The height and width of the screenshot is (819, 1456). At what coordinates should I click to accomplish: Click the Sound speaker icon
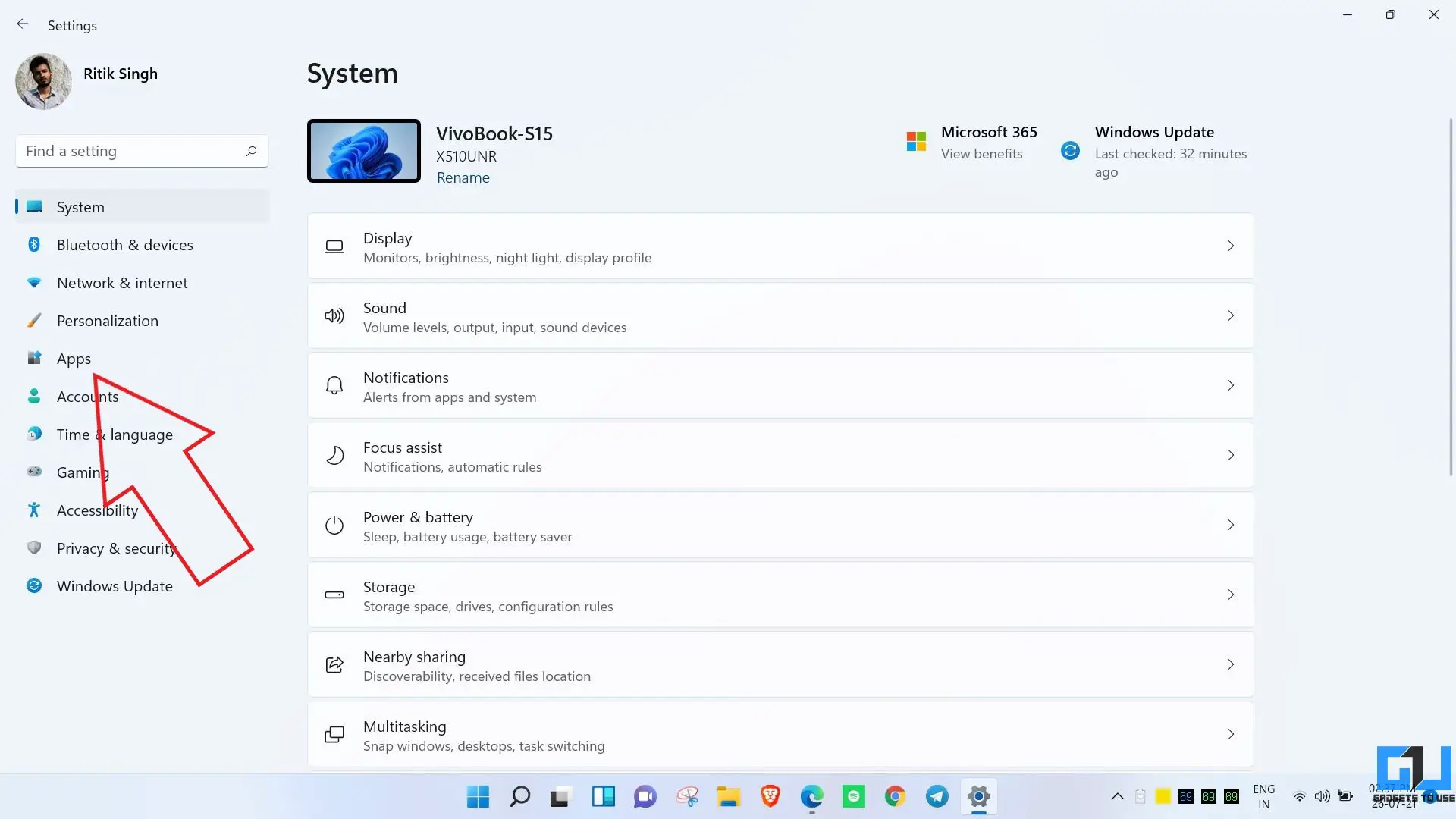334,316
